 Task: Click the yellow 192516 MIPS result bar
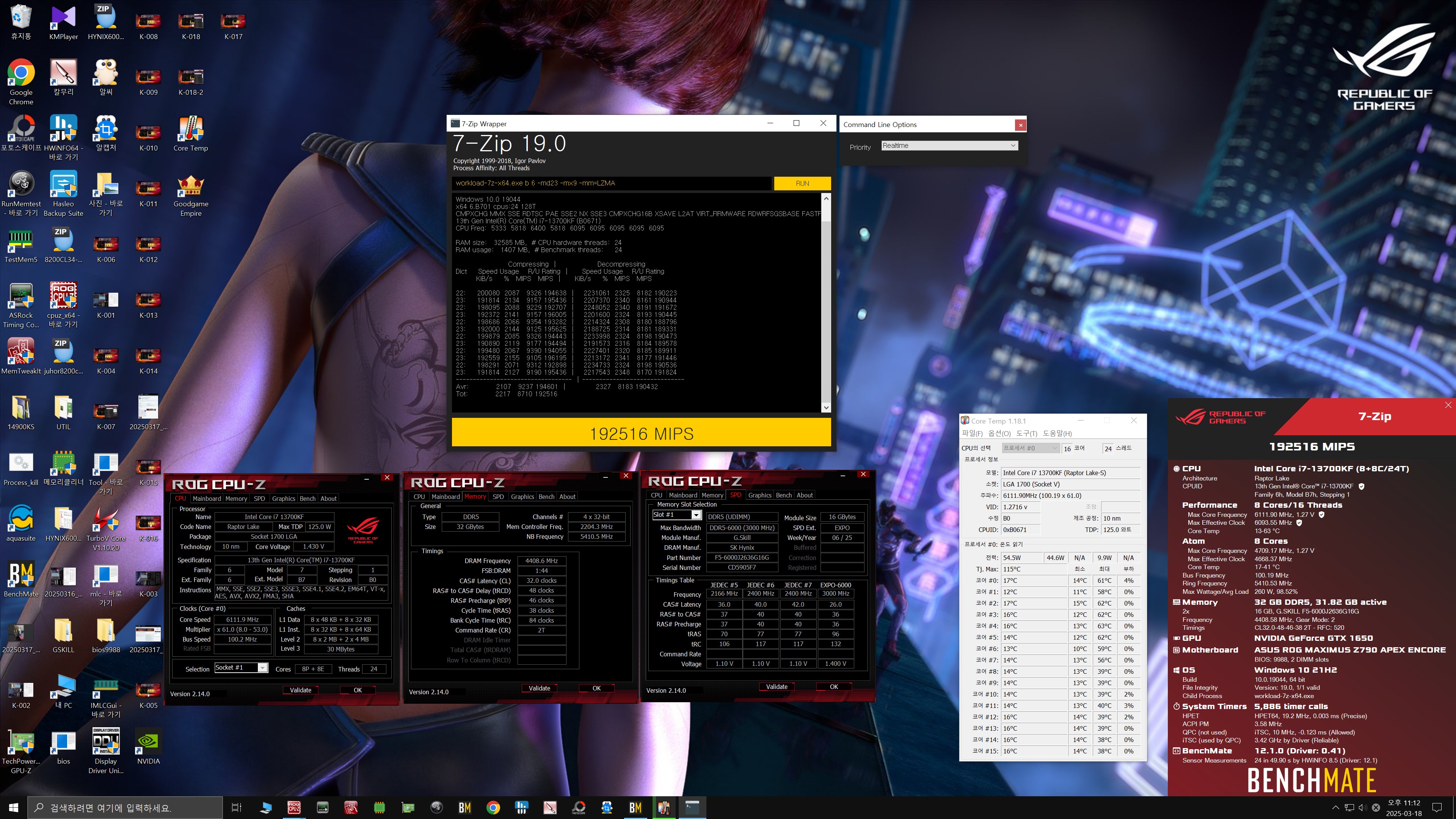pos(642,433)
